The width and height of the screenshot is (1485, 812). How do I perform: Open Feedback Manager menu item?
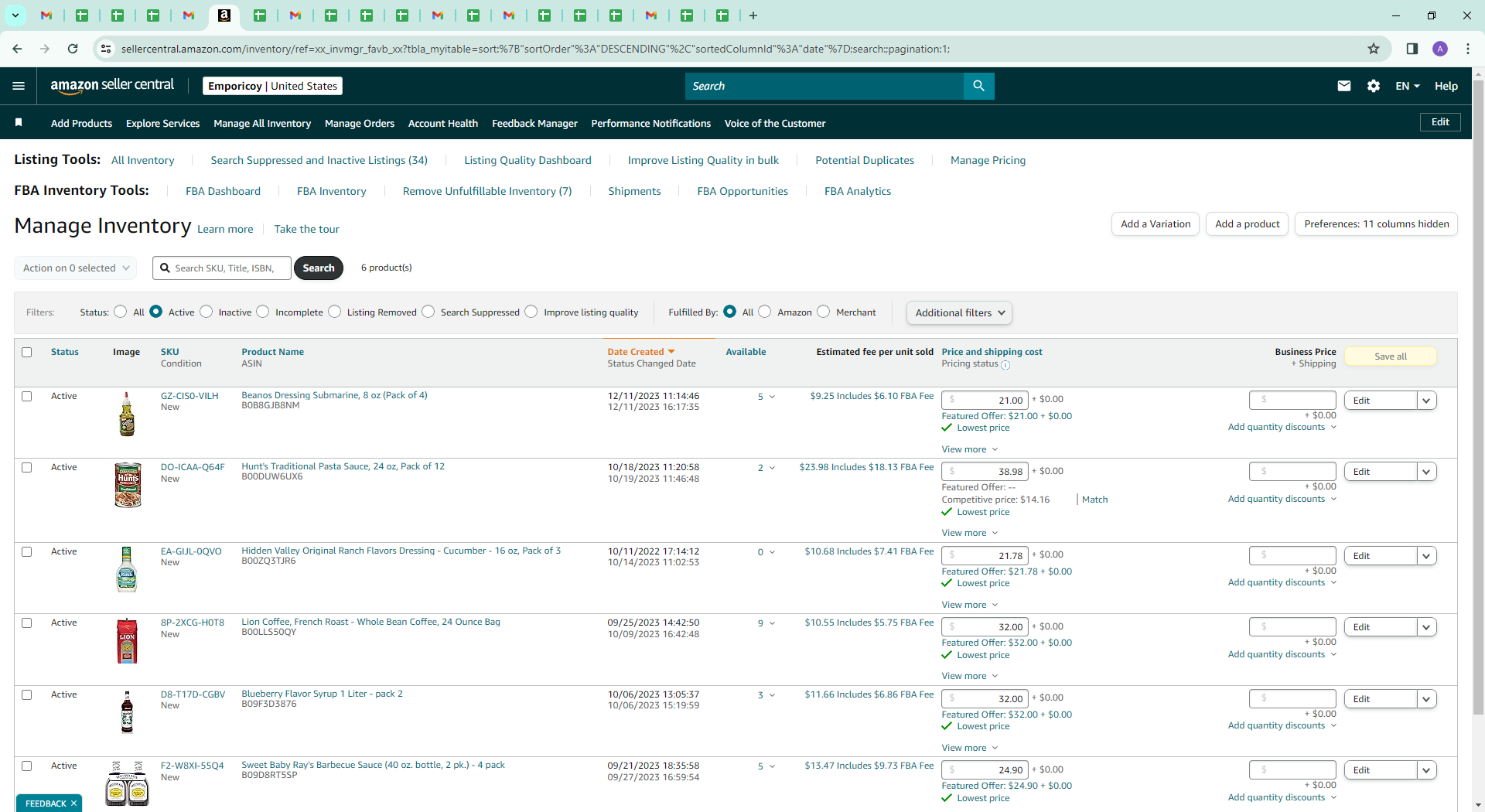tap(534, 123)
